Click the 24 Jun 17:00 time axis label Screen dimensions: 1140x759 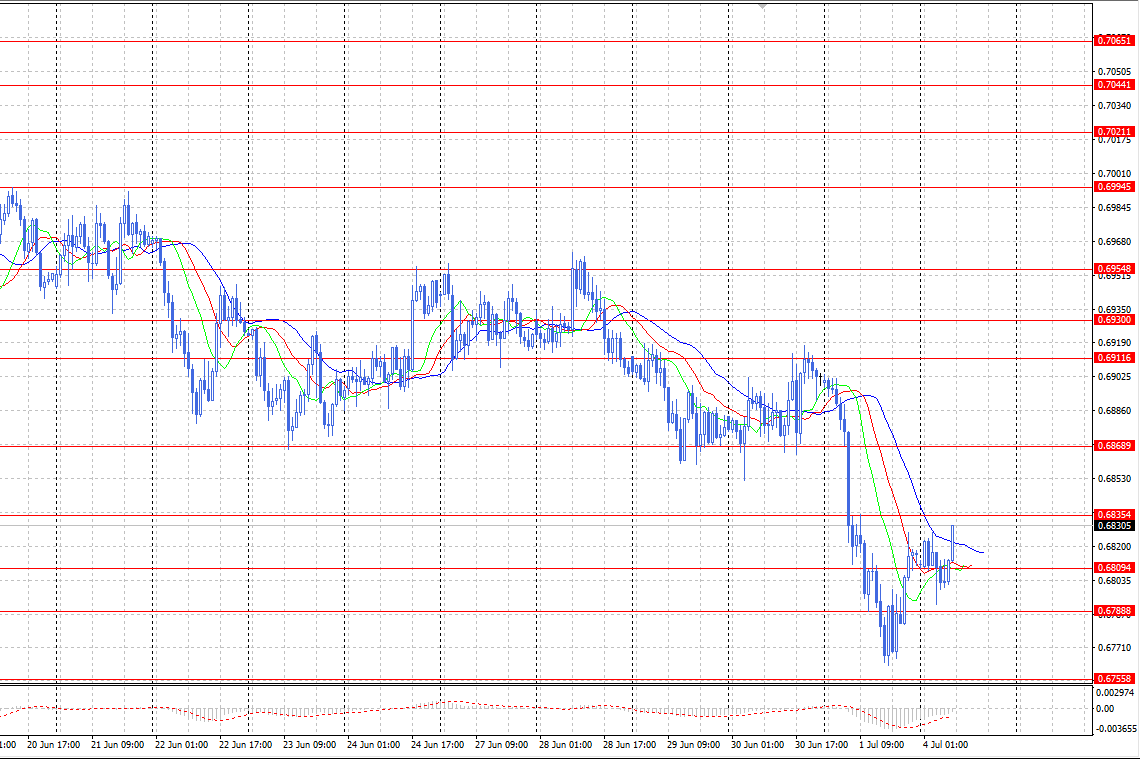point(438,744)
